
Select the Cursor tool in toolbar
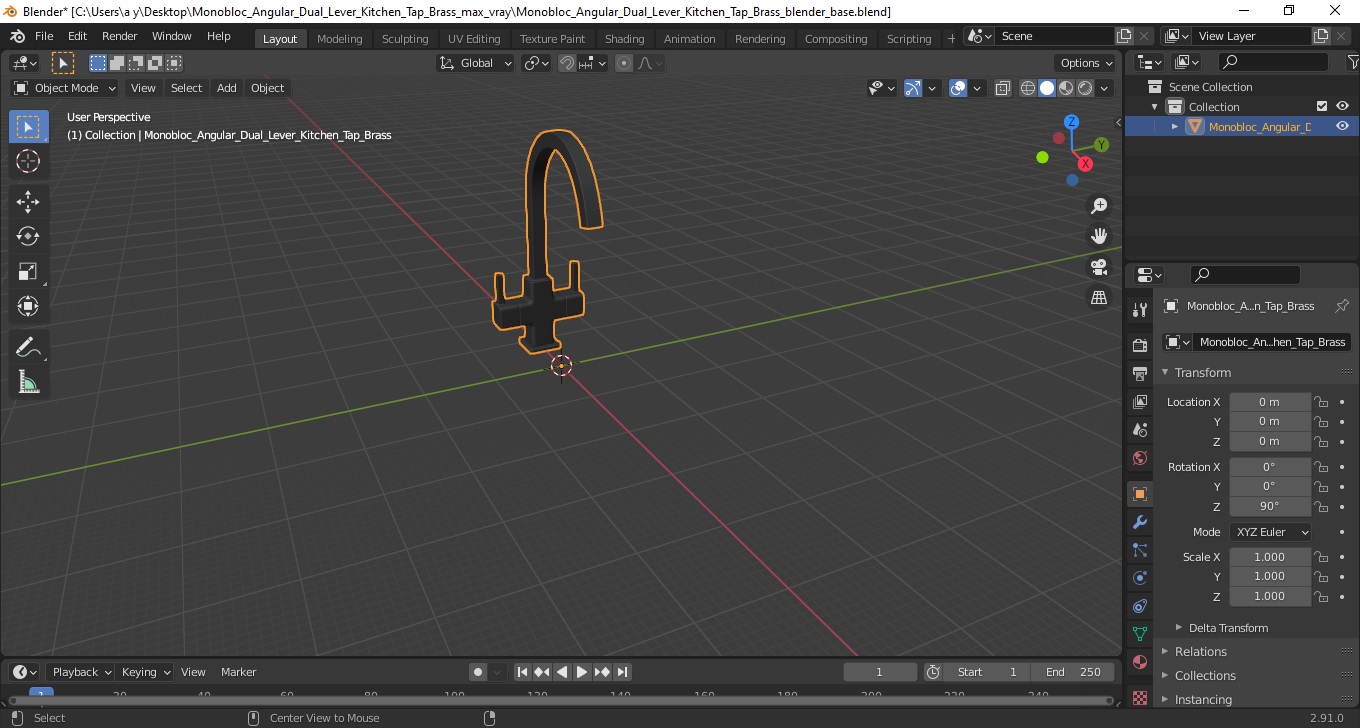(x=28, y=161)
